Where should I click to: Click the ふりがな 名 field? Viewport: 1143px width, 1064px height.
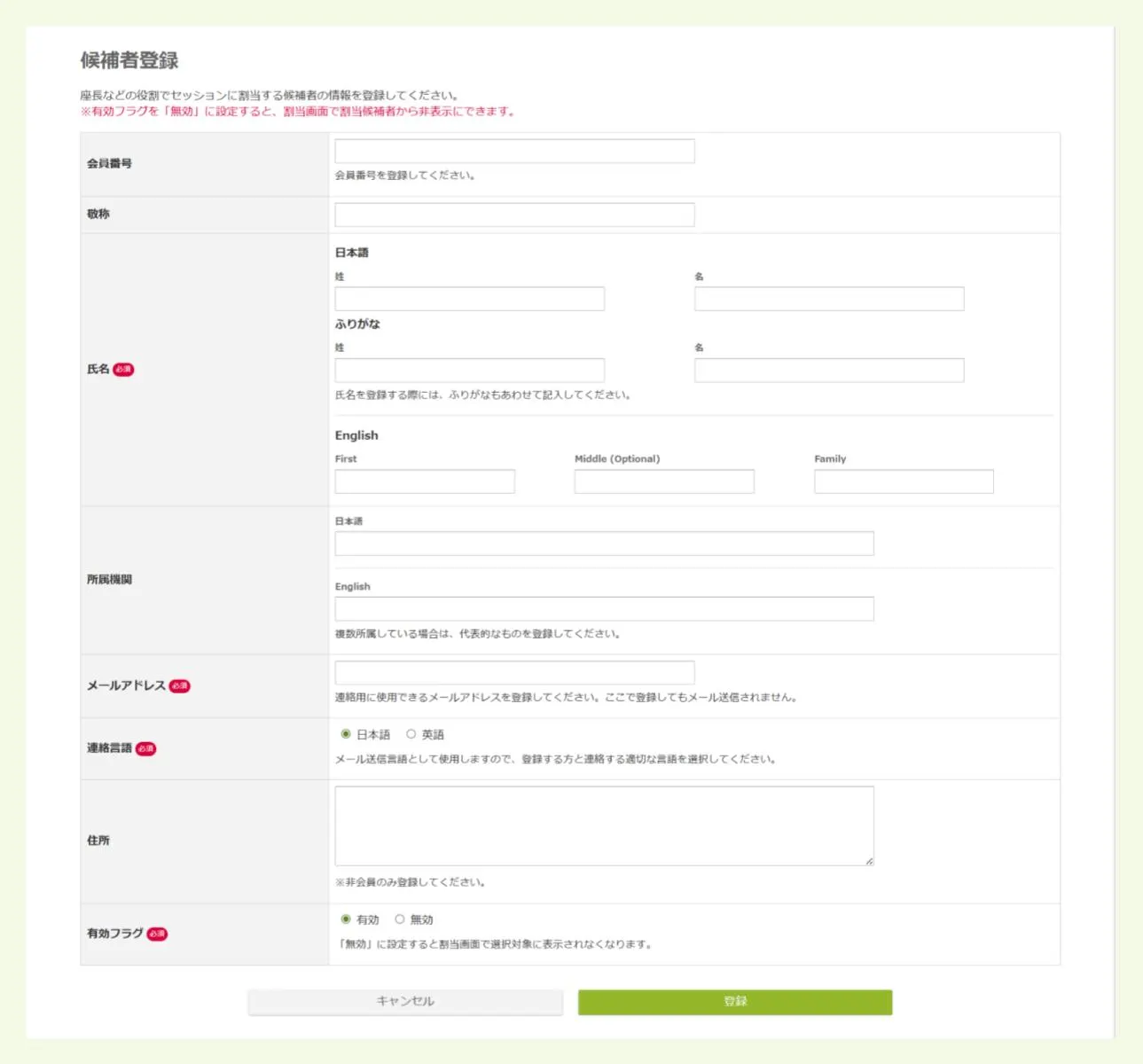point(829,370)
